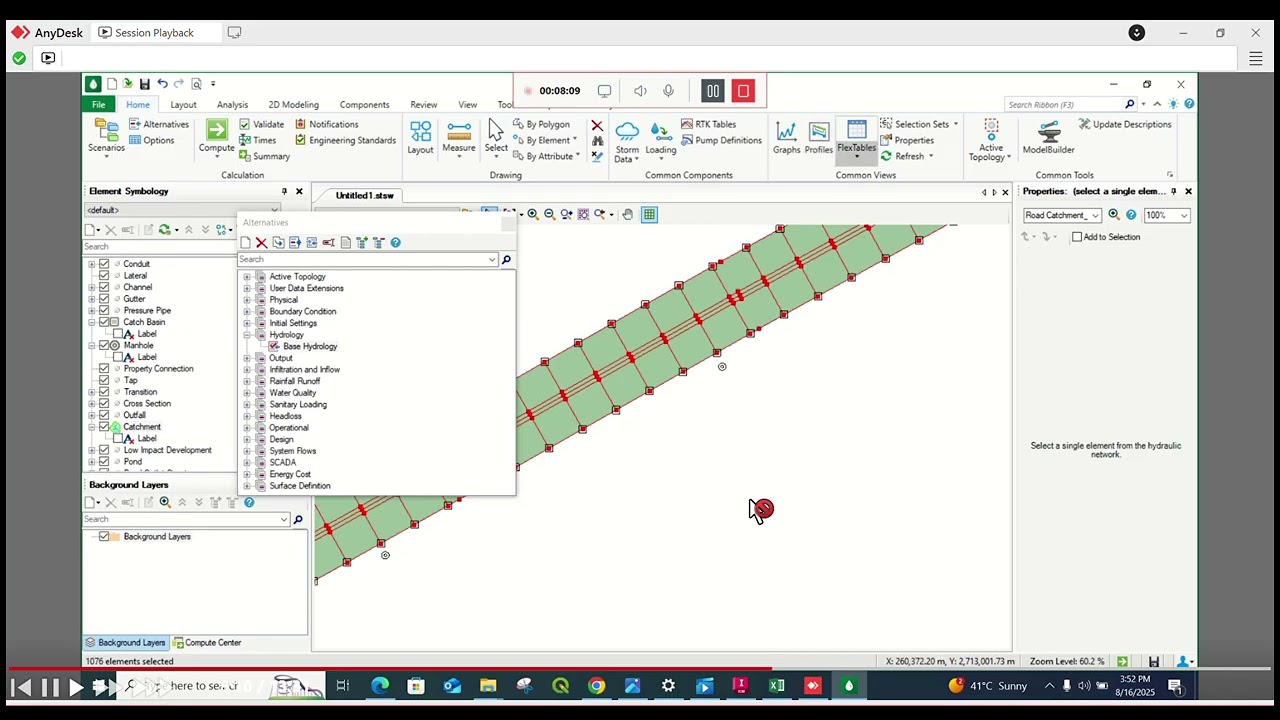
Task: Open user Notifications
Action: [326, 124]
